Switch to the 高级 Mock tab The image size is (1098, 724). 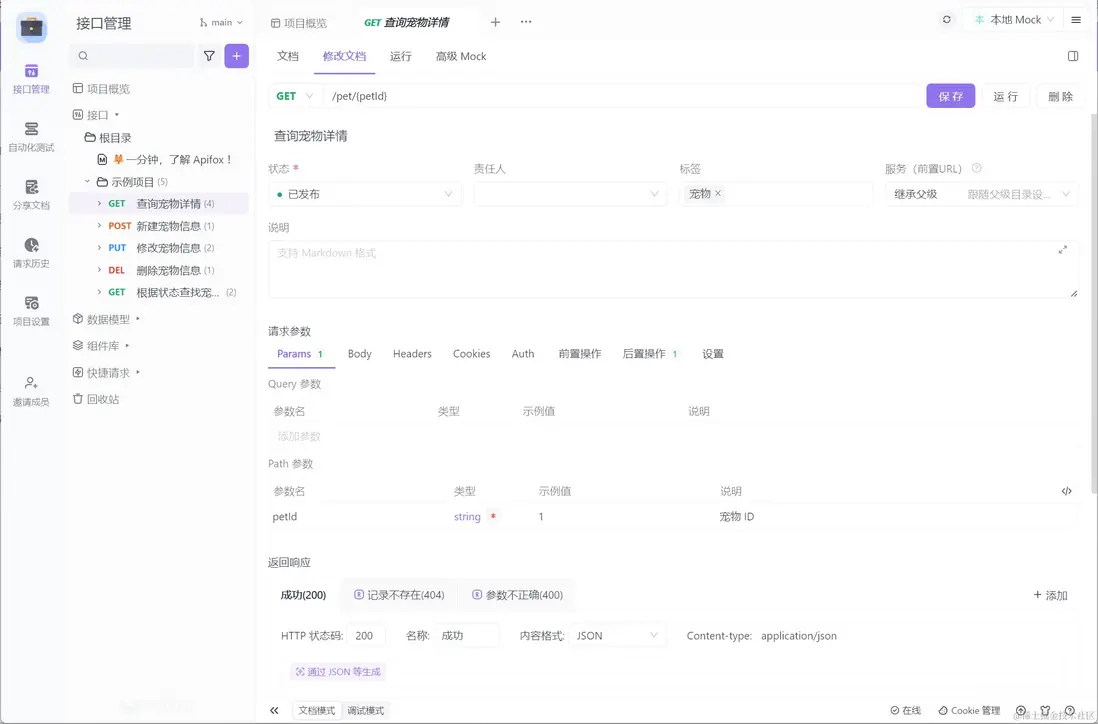pyautogui.click(x=461, y=56)
